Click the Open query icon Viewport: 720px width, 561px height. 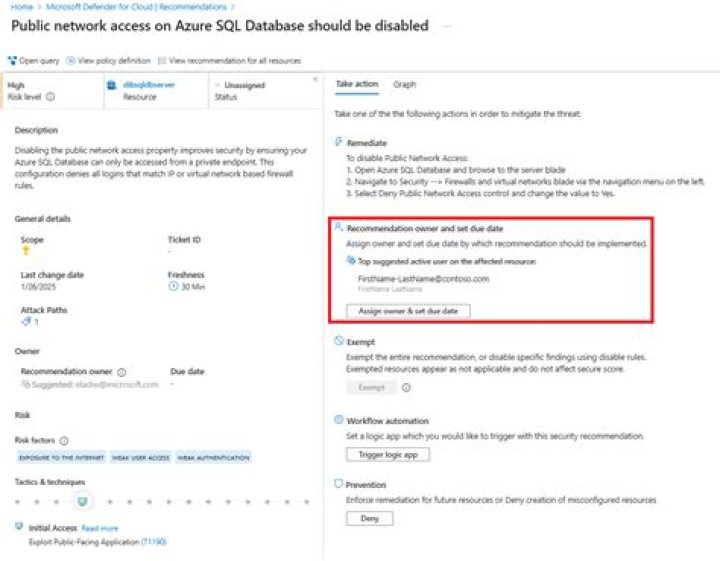point(12,60)
